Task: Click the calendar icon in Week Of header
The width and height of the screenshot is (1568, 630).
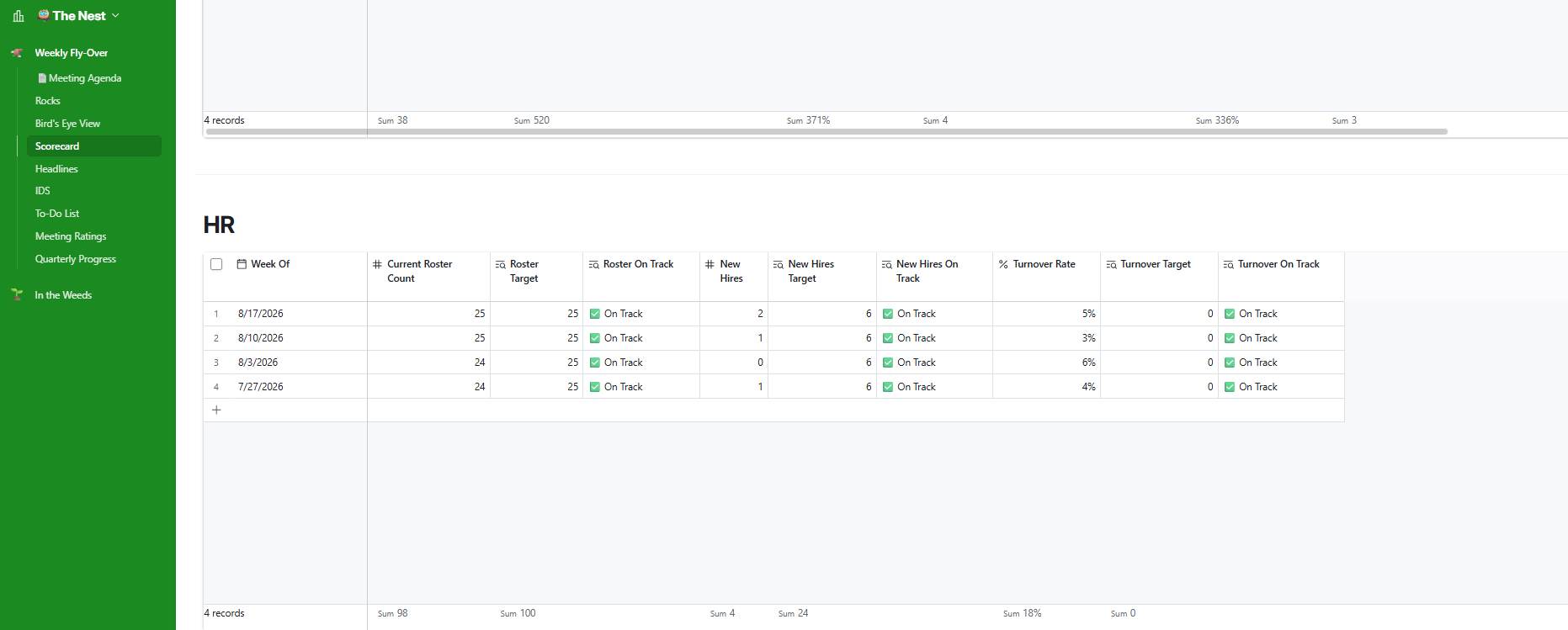Action: [242, 264]
